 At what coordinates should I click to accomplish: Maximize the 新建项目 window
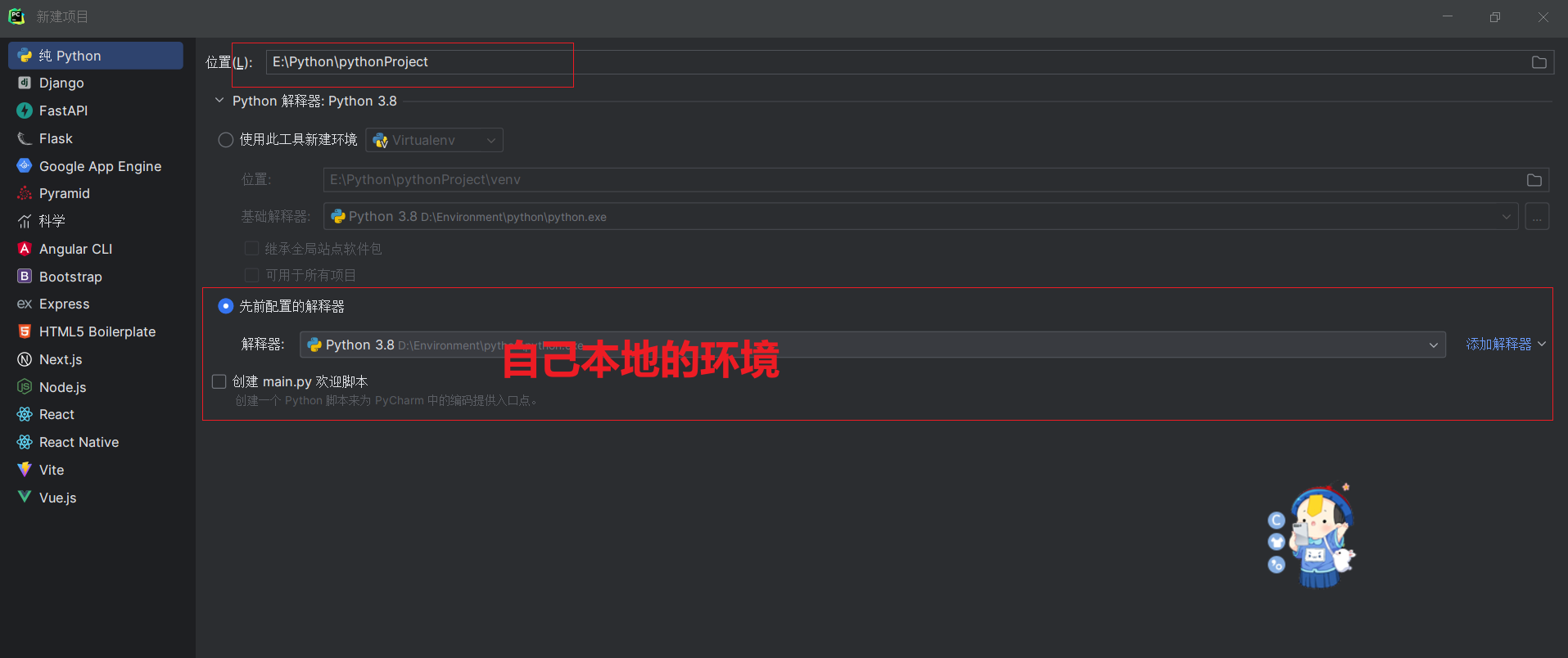[x=1495, y=17]
